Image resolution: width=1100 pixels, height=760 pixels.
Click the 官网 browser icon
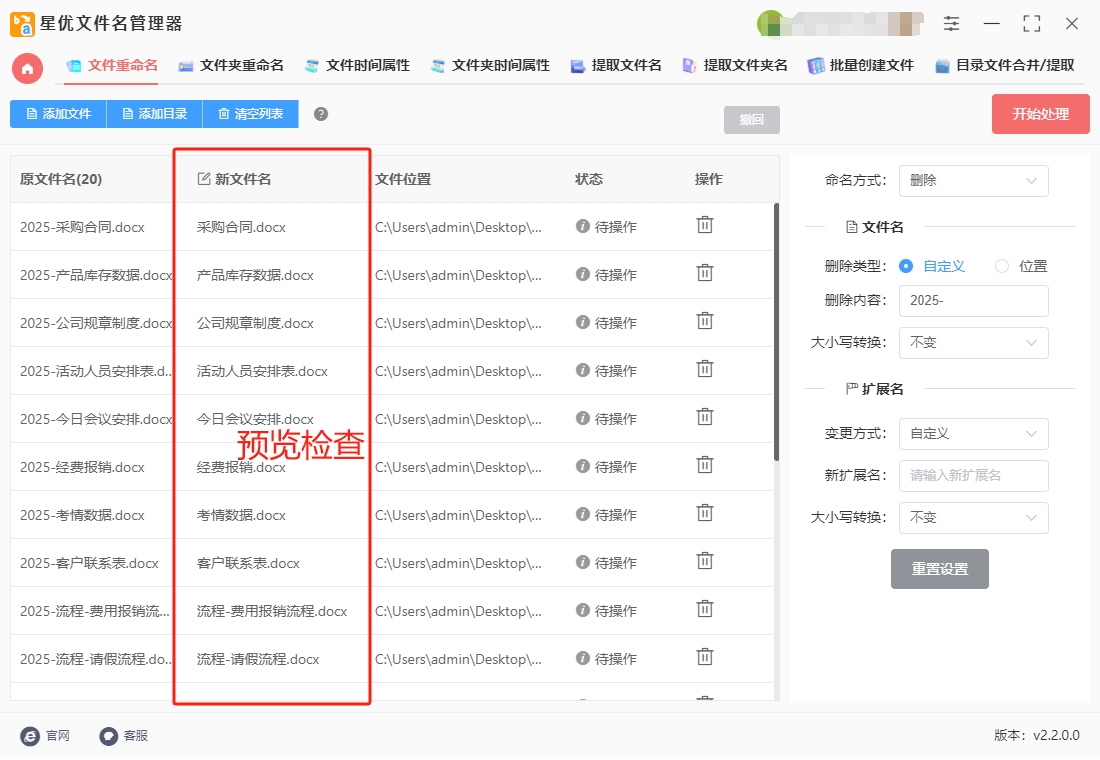(30, 736)
